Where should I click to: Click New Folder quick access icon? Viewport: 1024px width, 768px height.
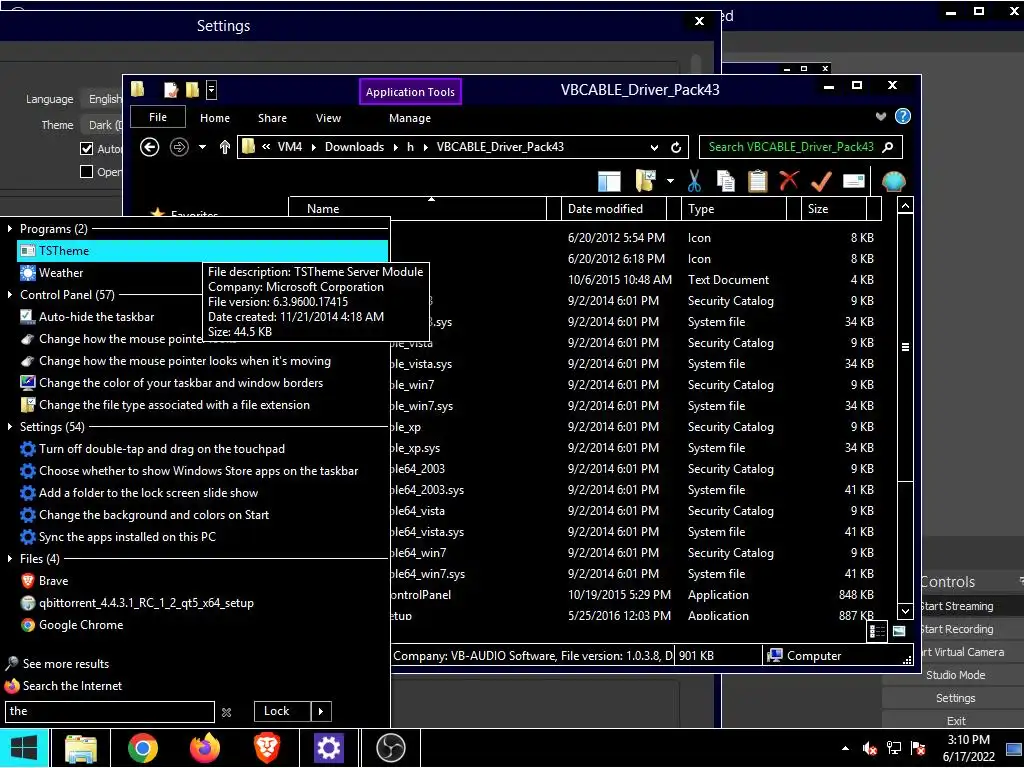192,90
